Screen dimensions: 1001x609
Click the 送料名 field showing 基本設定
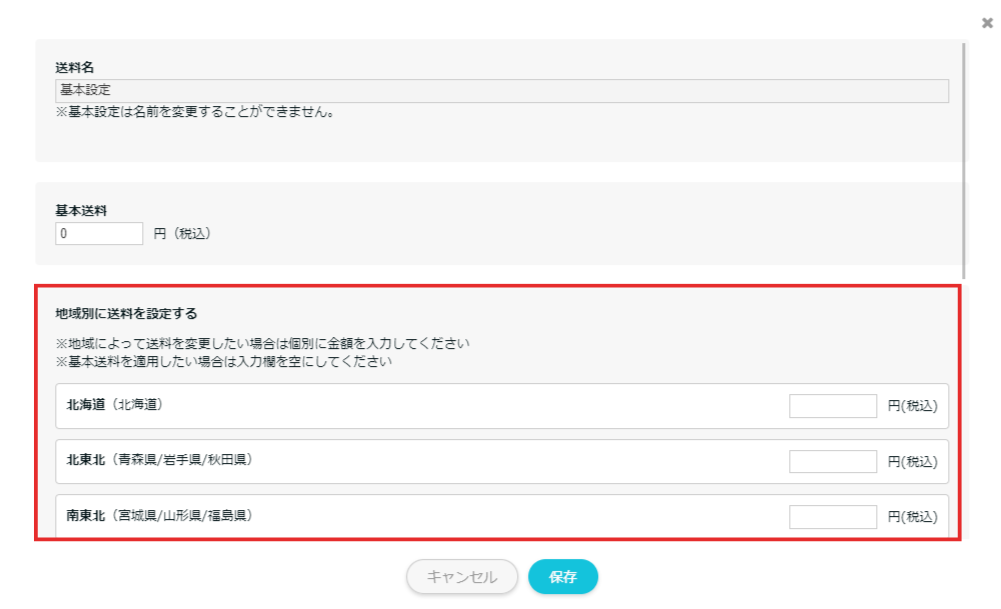pyautogui.click(x=501, y=91)
